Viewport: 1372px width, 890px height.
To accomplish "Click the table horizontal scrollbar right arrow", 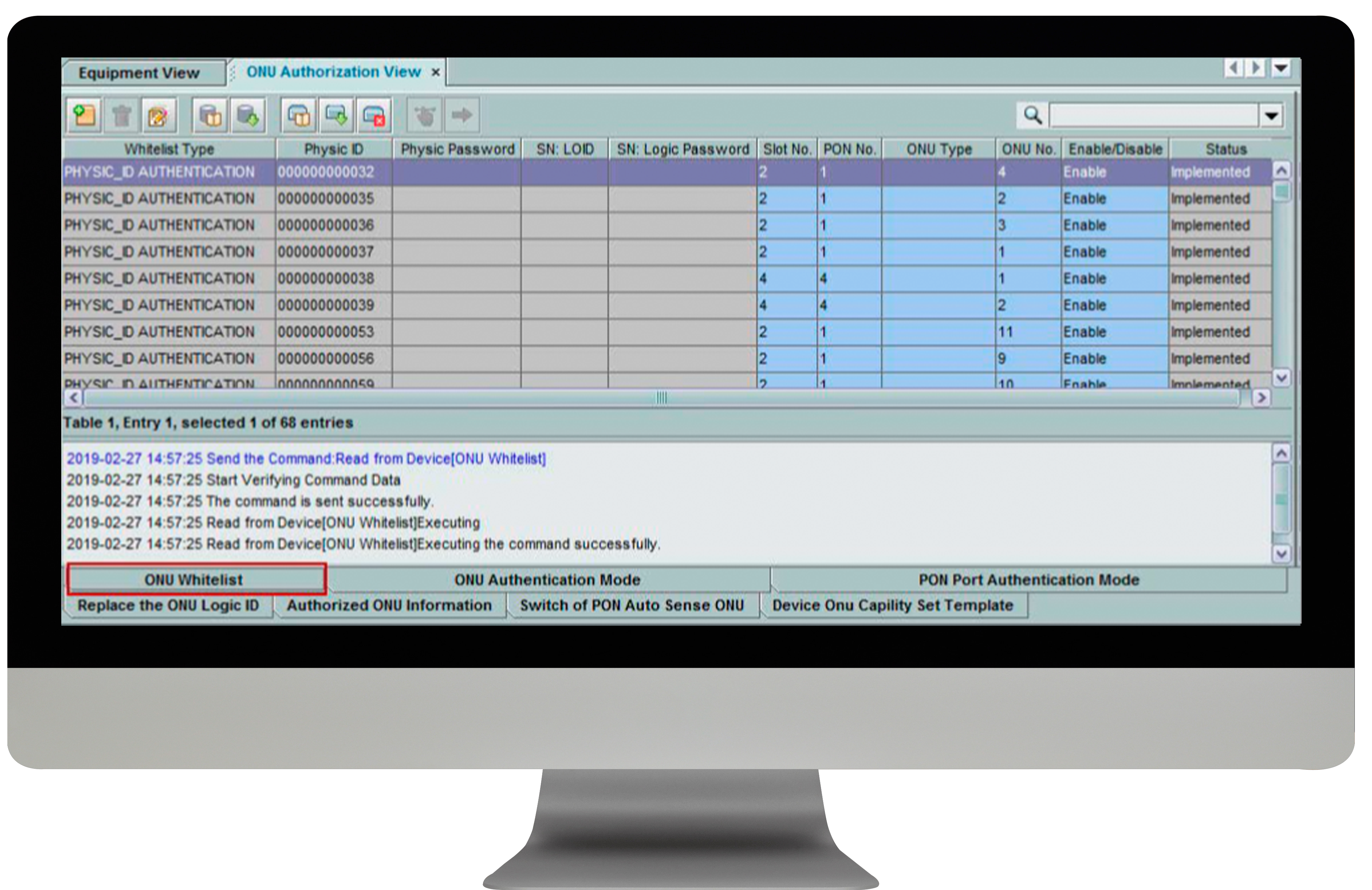I will [x=1261, y=397].
